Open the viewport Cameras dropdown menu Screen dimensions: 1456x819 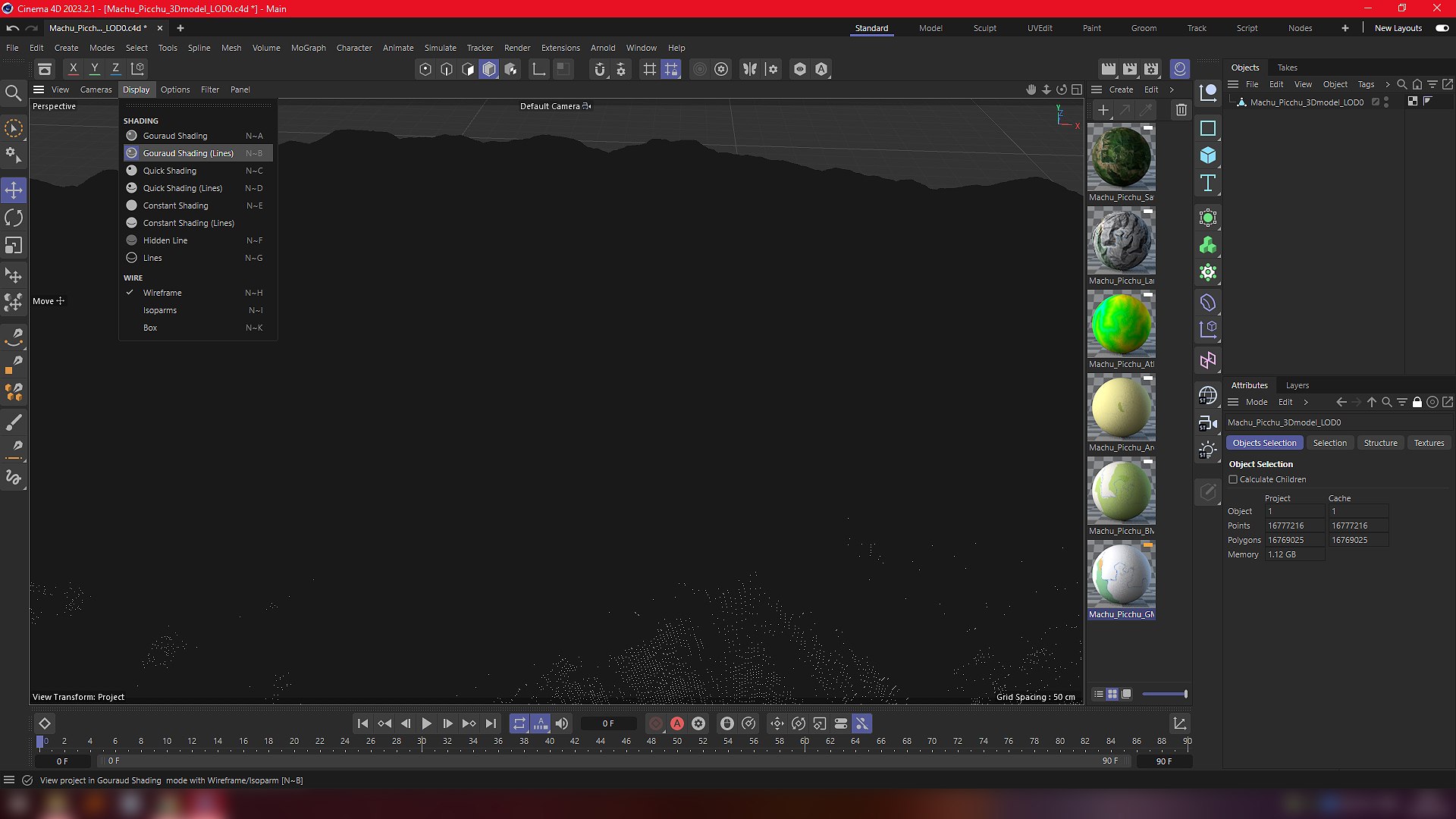click(x=96, y=89)
